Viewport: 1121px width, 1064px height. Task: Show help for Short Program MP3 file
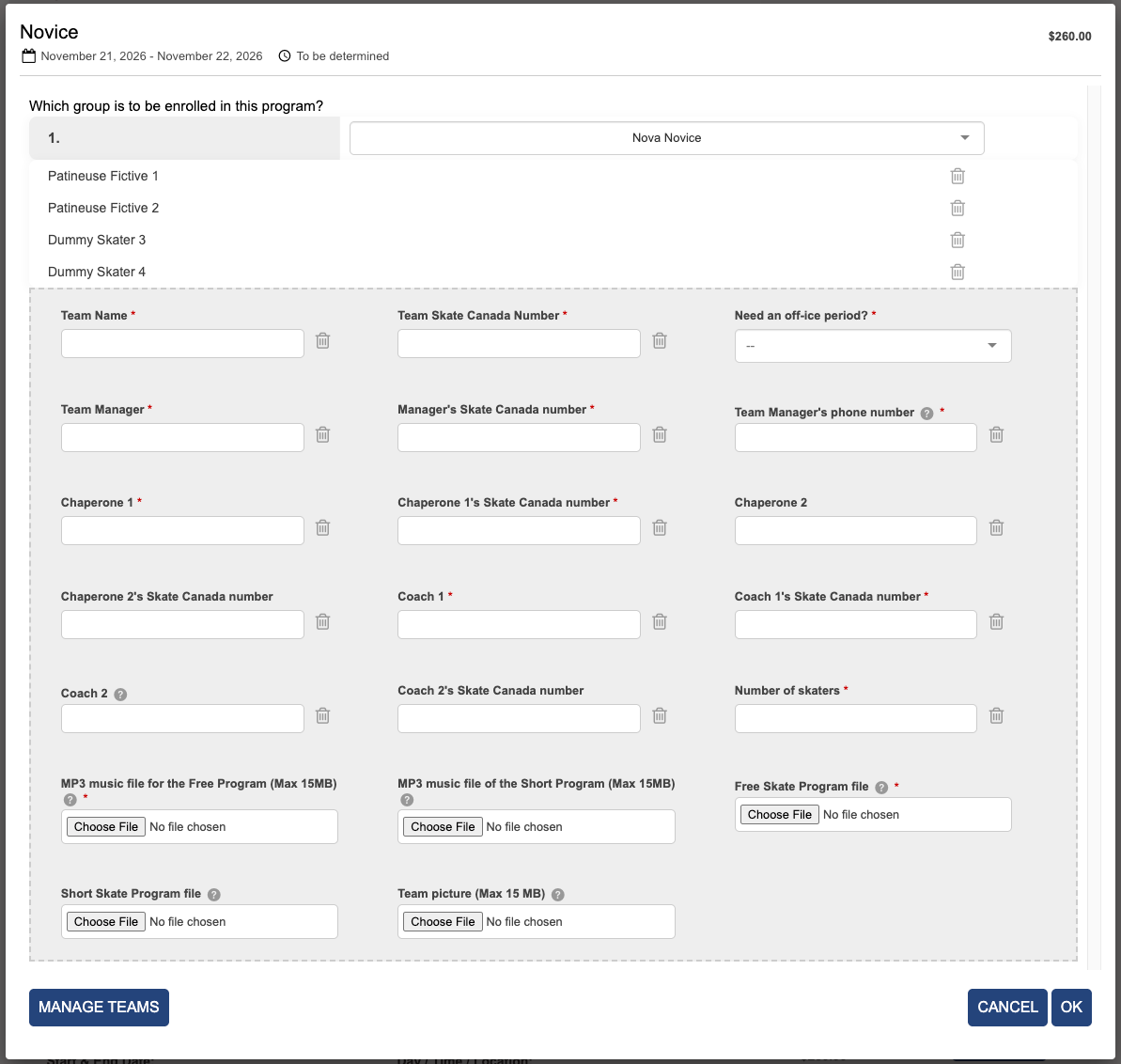407,800
